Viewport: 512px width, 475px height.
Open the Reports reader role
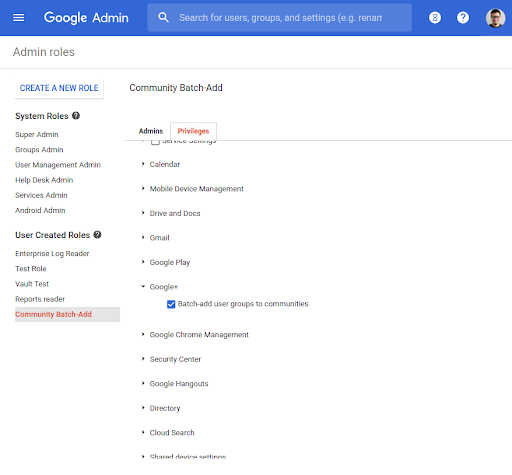[40, 299]
